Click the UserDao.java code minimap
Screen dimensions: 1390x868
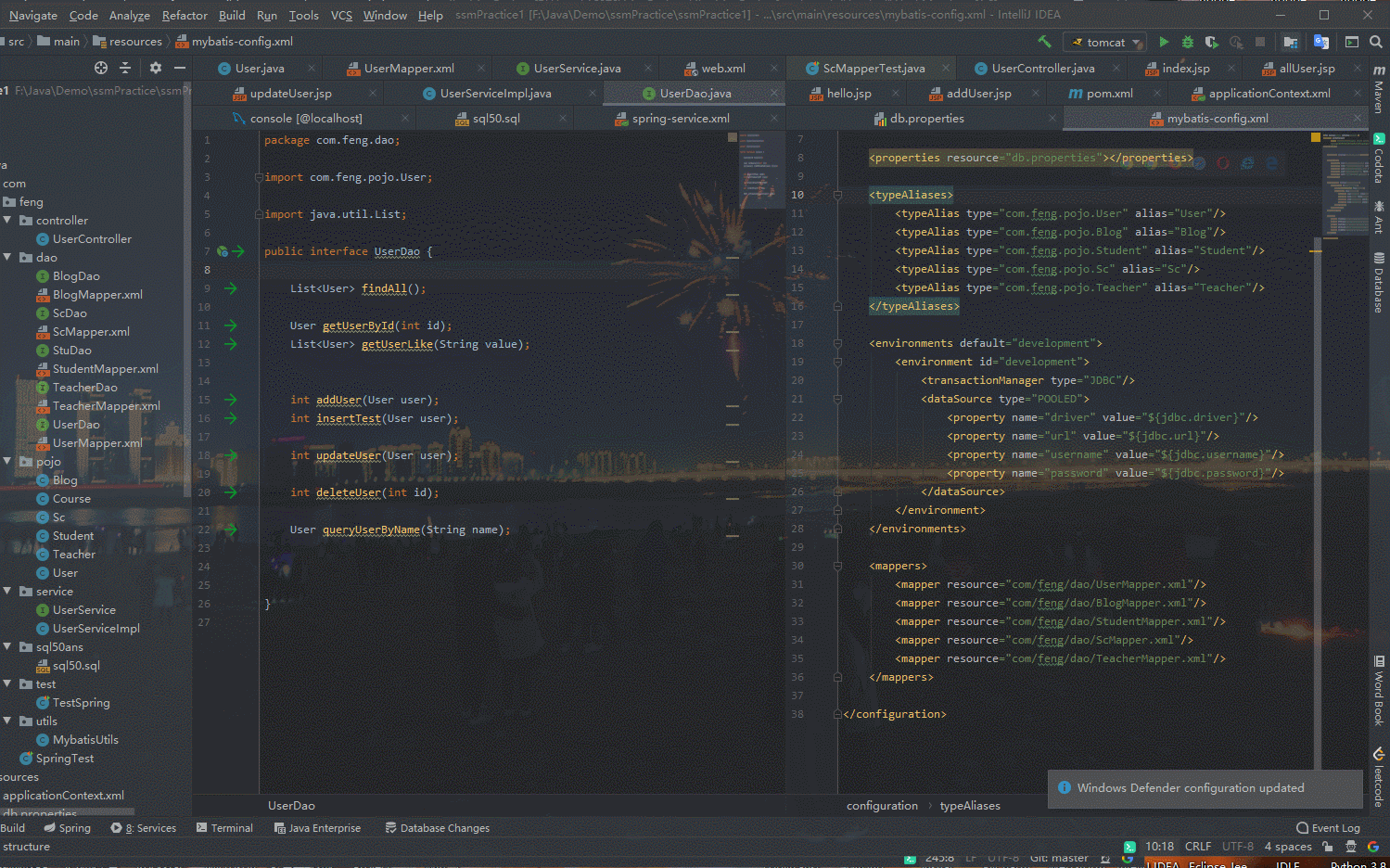point(762,172)
